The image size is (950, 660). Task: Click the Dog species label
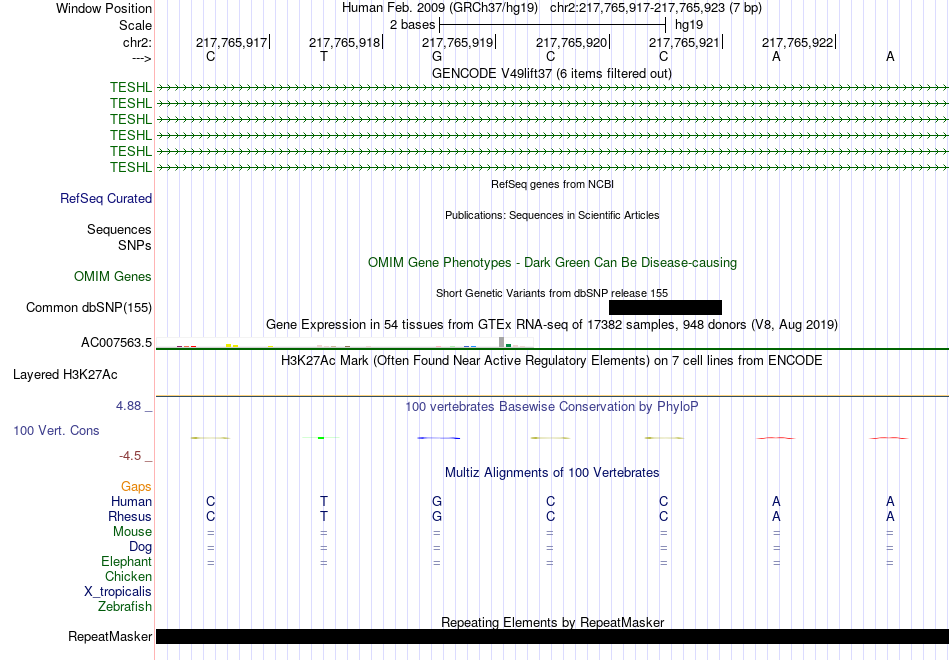pos(141,547)
